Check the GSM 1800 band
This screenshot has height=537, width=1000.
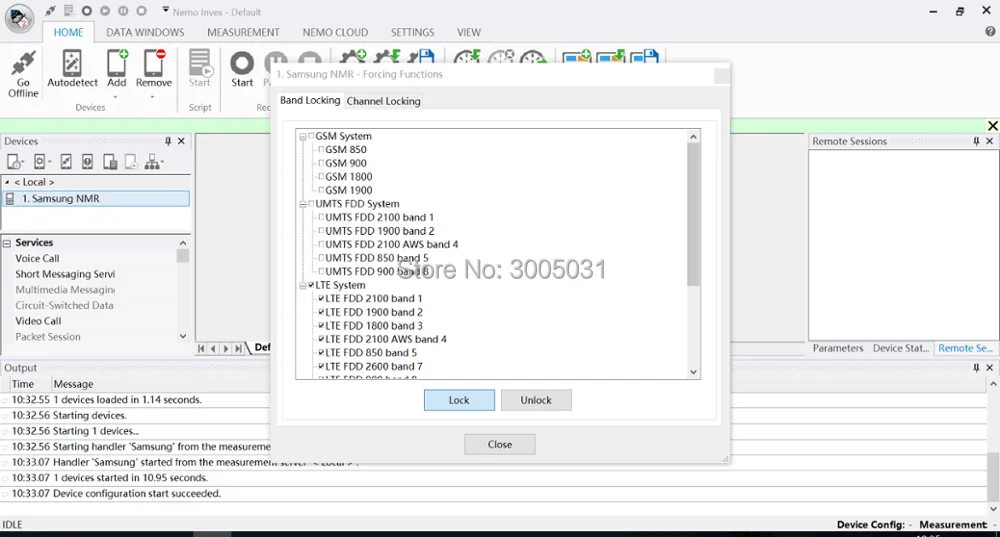click(321, 176)
